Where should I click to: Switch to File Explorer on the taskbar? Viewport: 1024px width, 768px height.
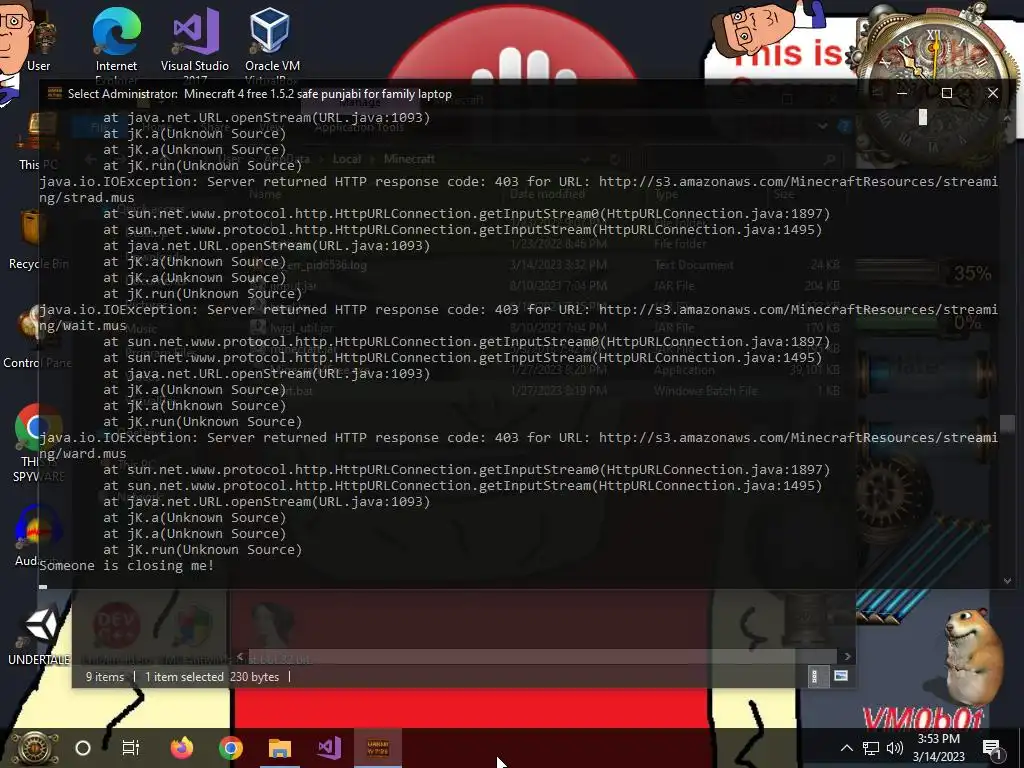click(x=280, y=748)
